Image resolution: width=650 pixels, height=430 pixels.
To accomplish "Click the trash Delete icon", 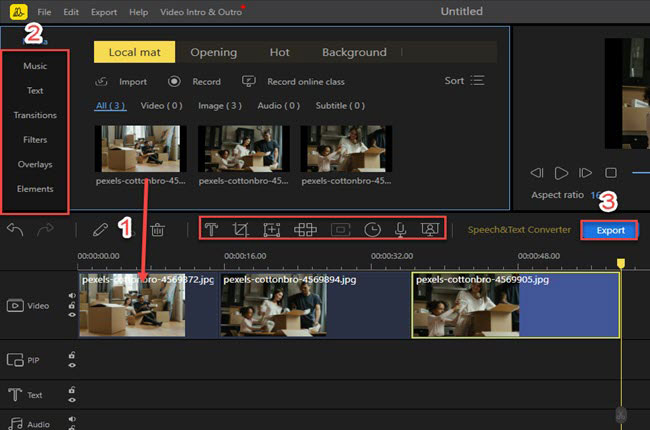I will point(158,229).
